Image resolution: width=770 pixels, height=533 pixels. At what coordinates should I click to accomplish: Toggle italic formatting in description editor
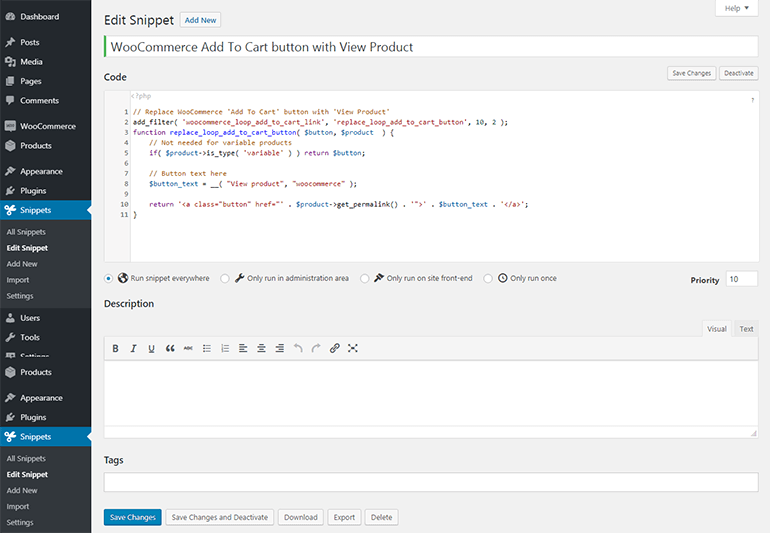[x=133, y=348]
